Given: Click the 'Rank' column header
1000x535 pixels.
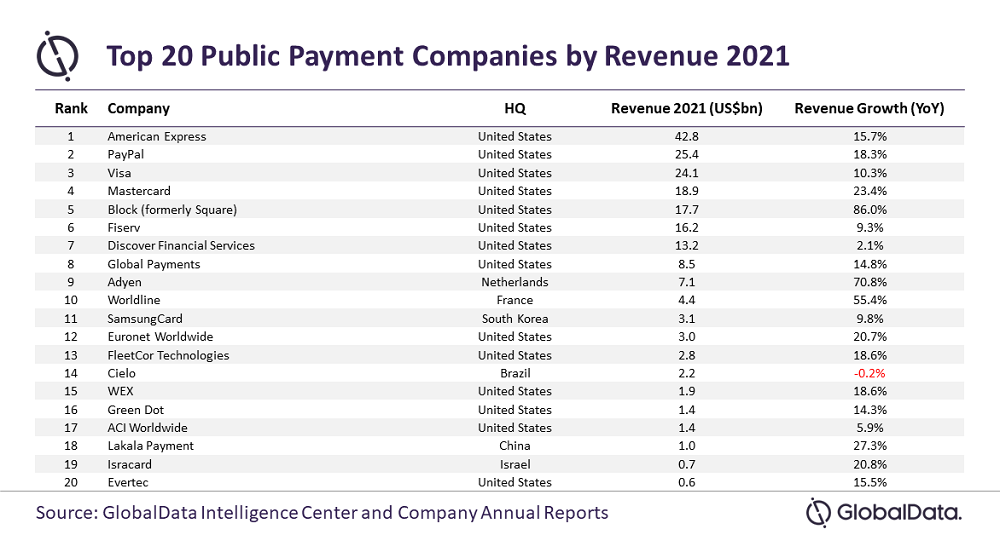Looking at the screenshot, I should [71, 108].
